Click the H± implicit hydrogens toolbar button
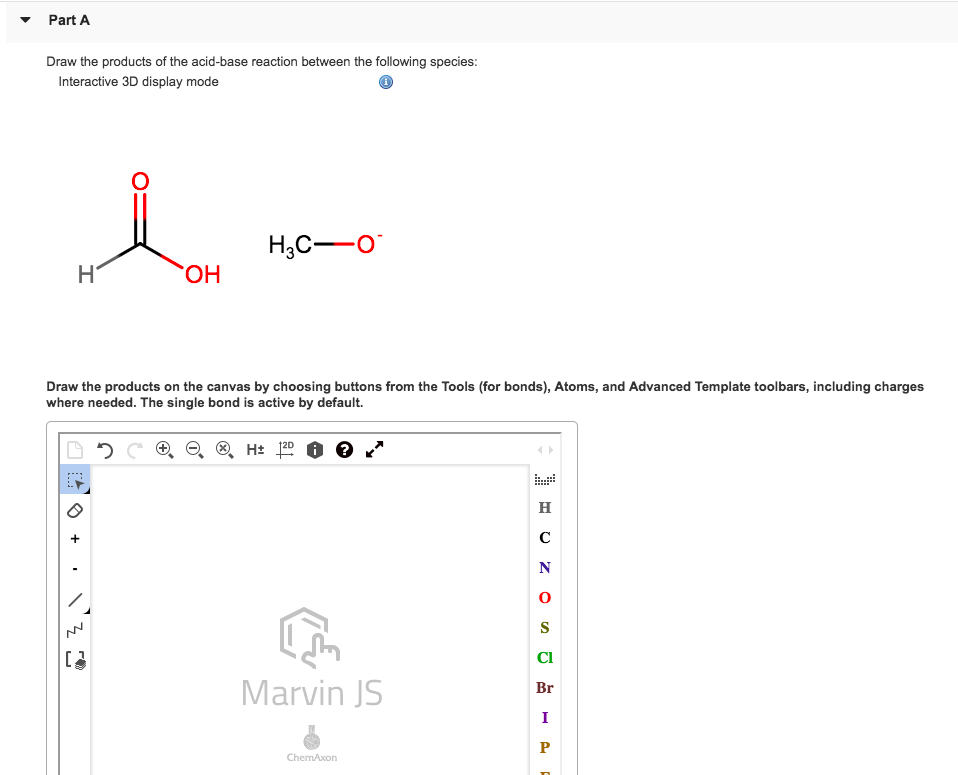 (x=255, y=450)
